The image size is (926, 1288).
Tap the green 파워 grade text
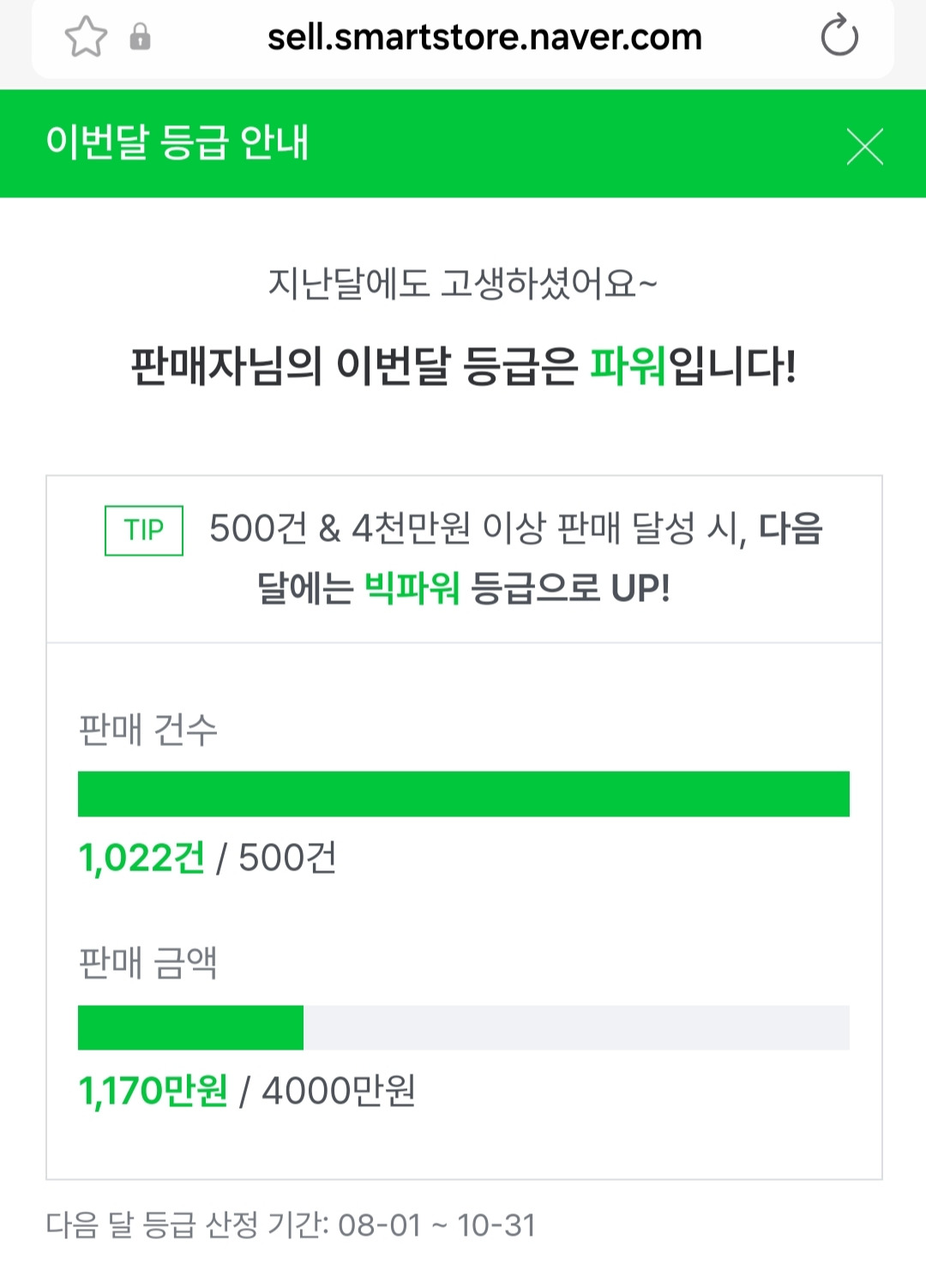coord(628,366)
